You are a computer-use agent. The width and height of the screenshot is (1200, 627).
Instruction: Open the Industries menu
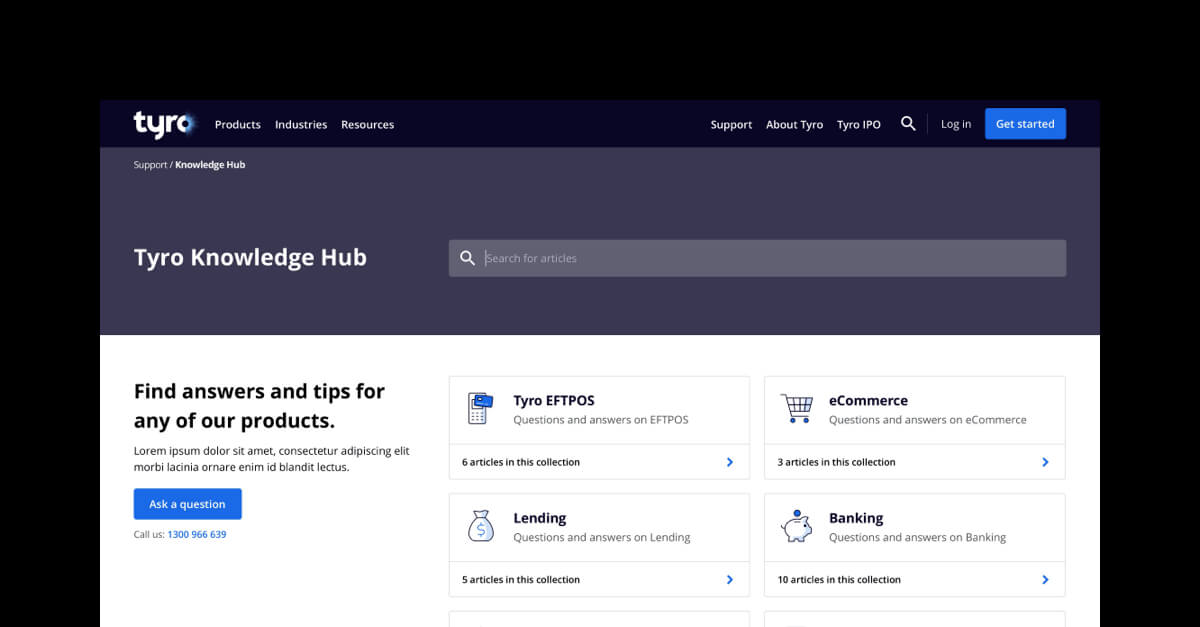[x=301, y=125]
